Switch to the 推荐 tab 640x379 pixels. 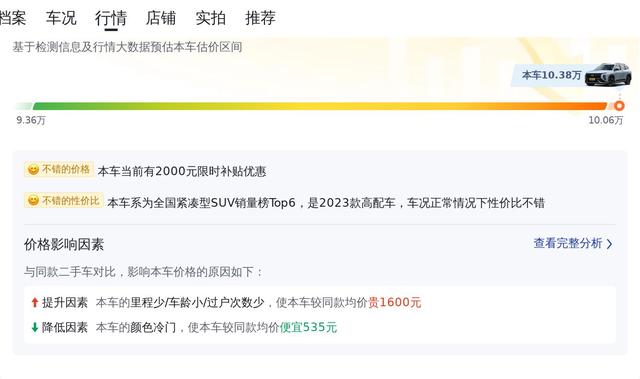[x=260, y=18]
